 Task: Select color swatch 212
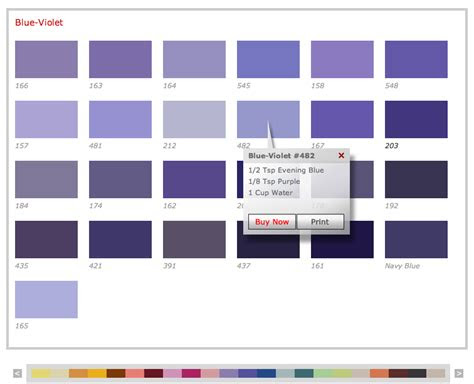194,119
